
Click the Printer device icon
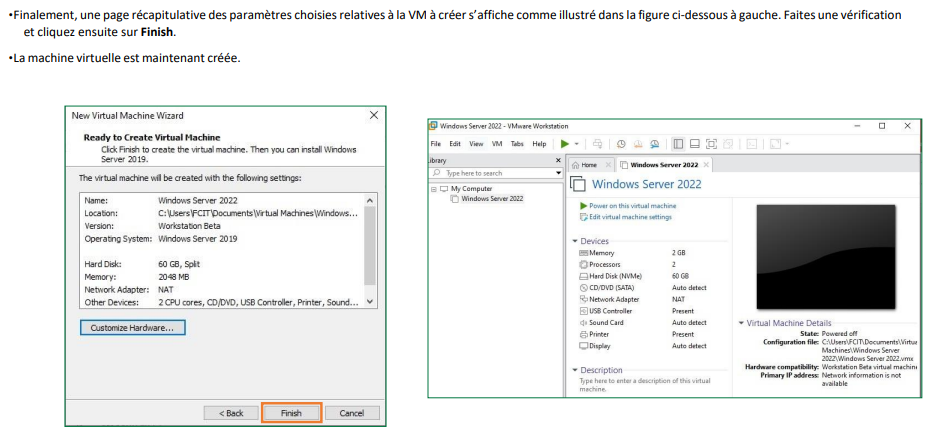point(584,334)
